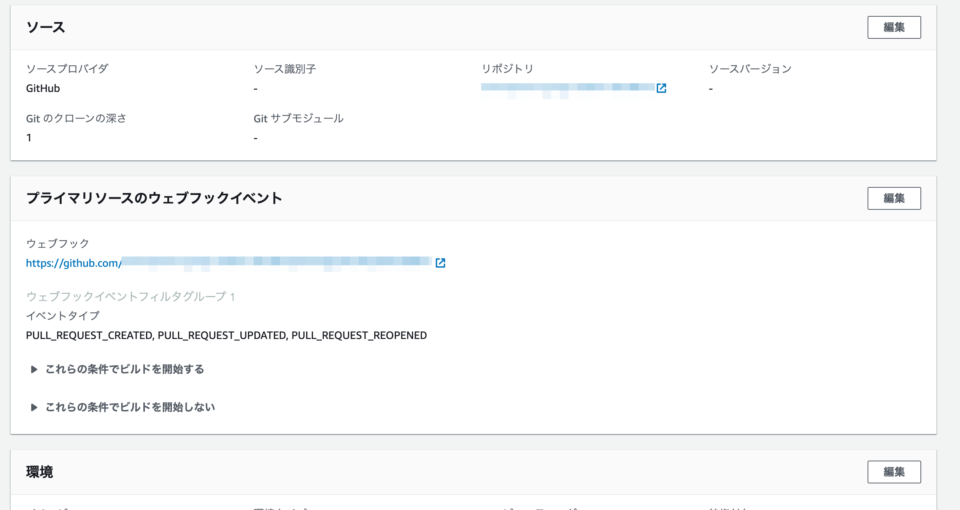Expand これらの条件でビルドを開始しない
This screenshot has width=960, height=510.
[x=123, y=407]
